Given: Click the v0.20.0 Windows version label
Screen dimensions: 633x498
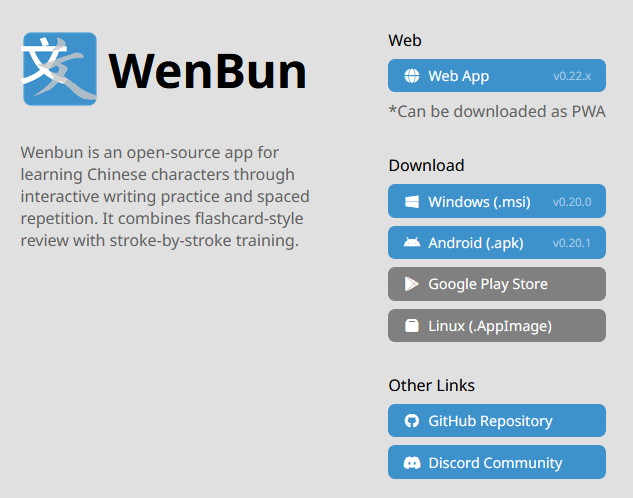Looking at the screenshot, I should pos(572,202).
